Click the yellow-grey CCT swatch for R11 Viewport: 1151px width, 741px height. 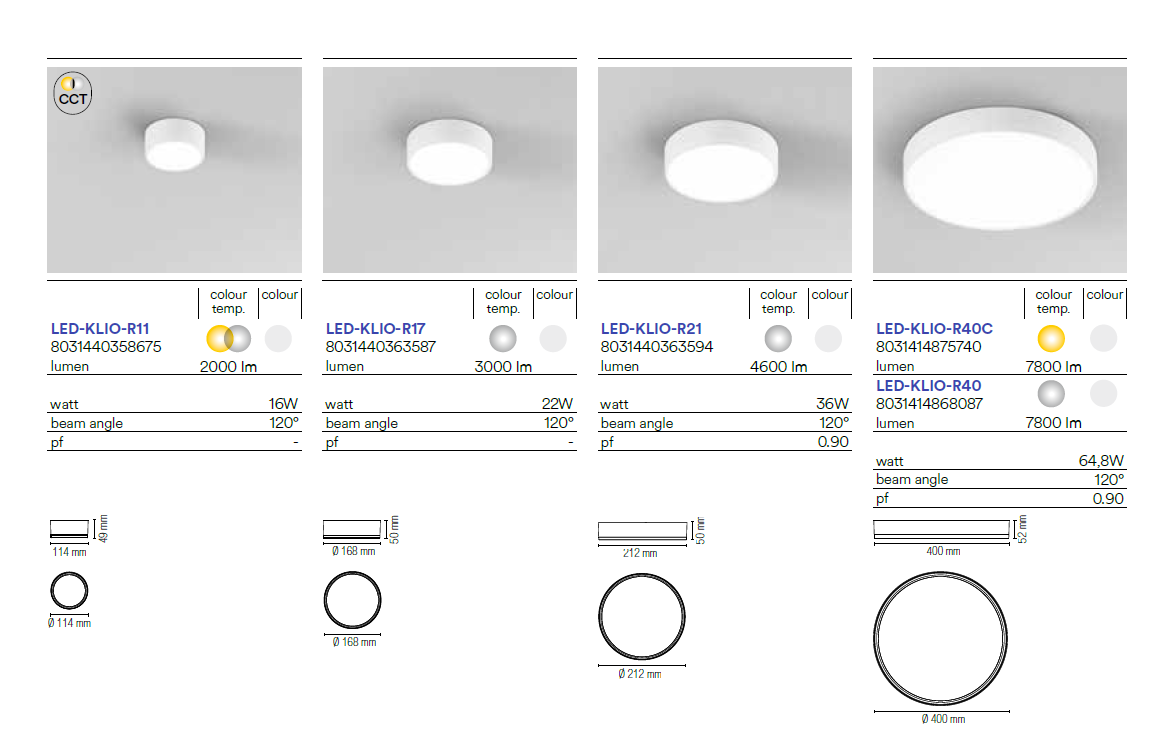coord(229,339)
